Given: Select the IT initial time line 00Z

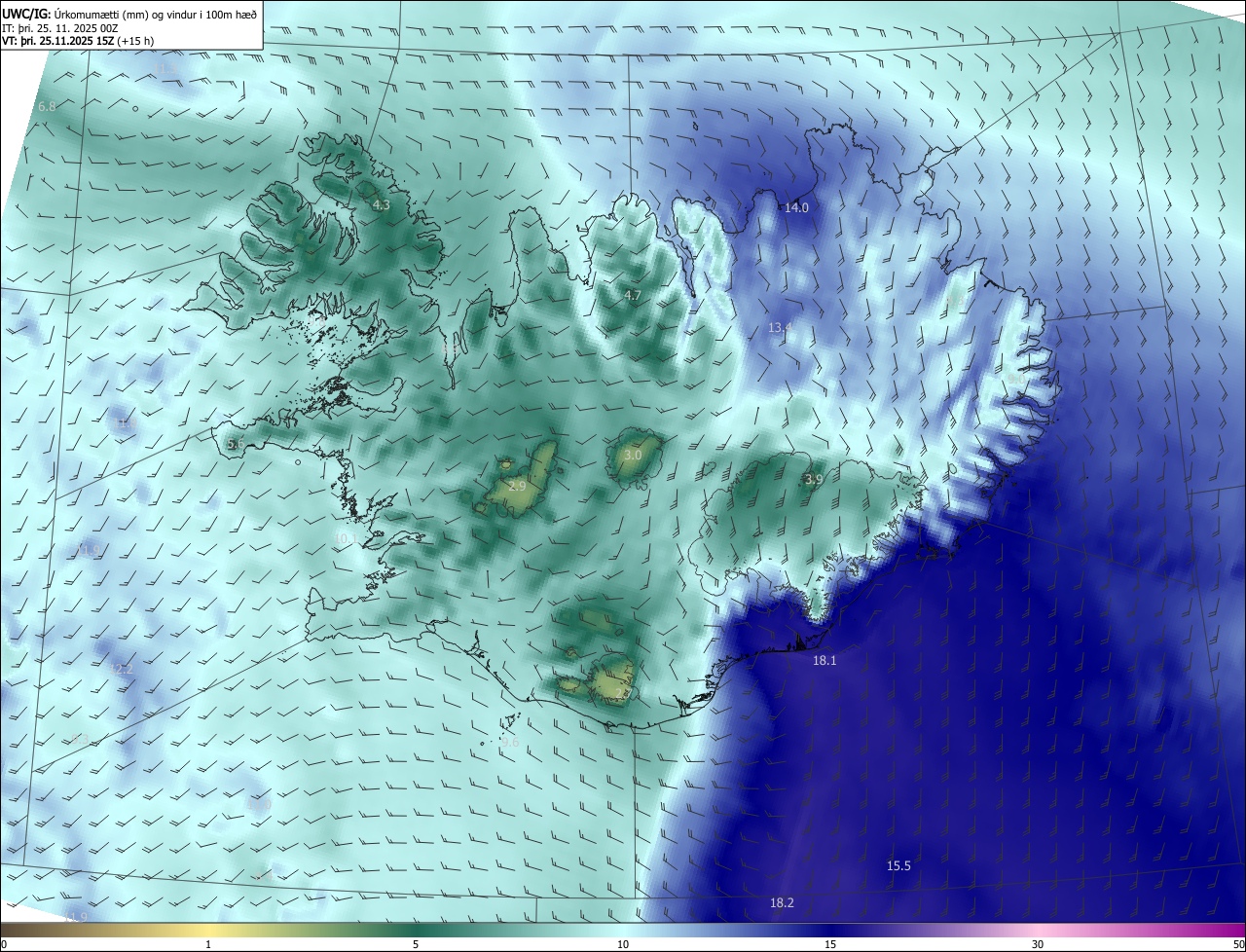Looking at the screenshot, I should pos(60,28).
